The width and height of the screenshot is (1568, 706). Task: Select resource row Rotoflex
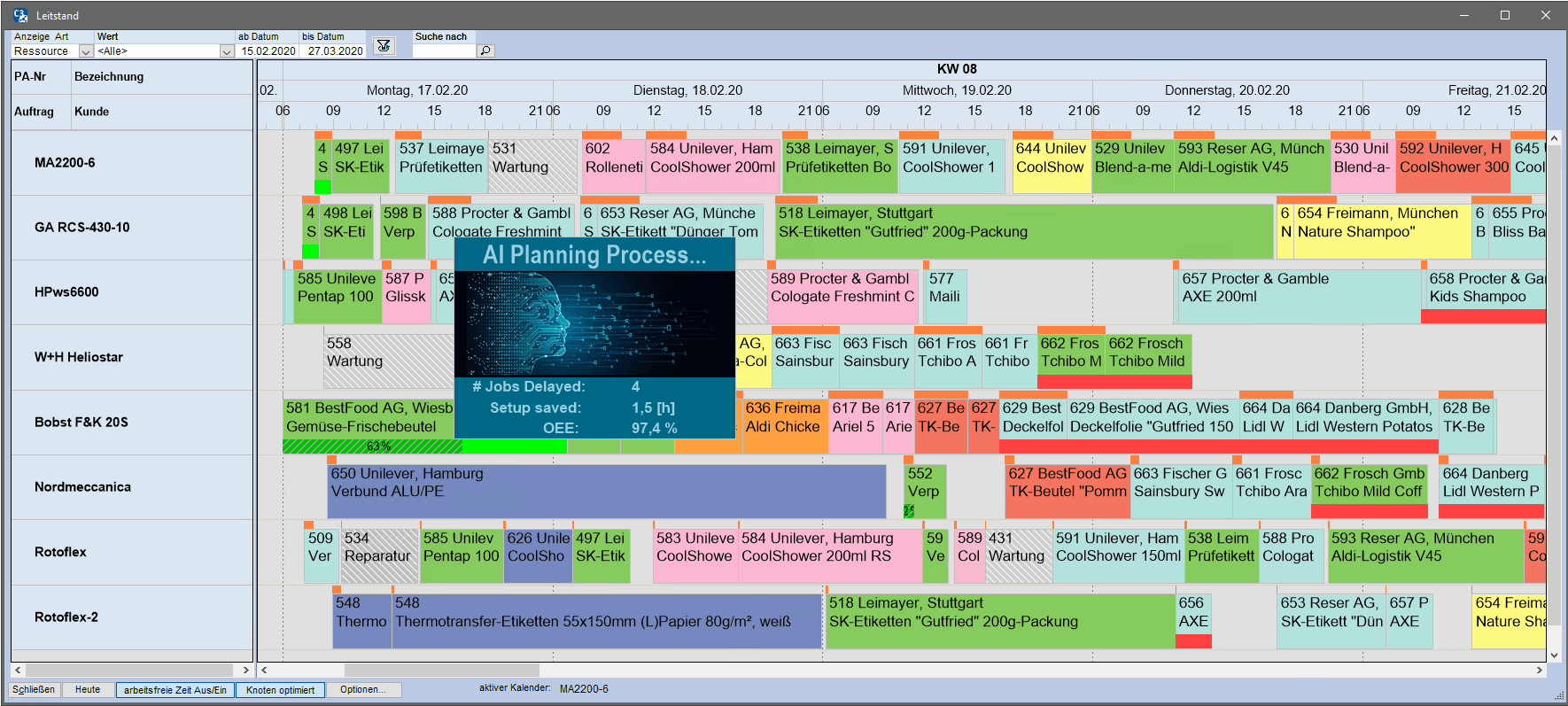[132, 552]
